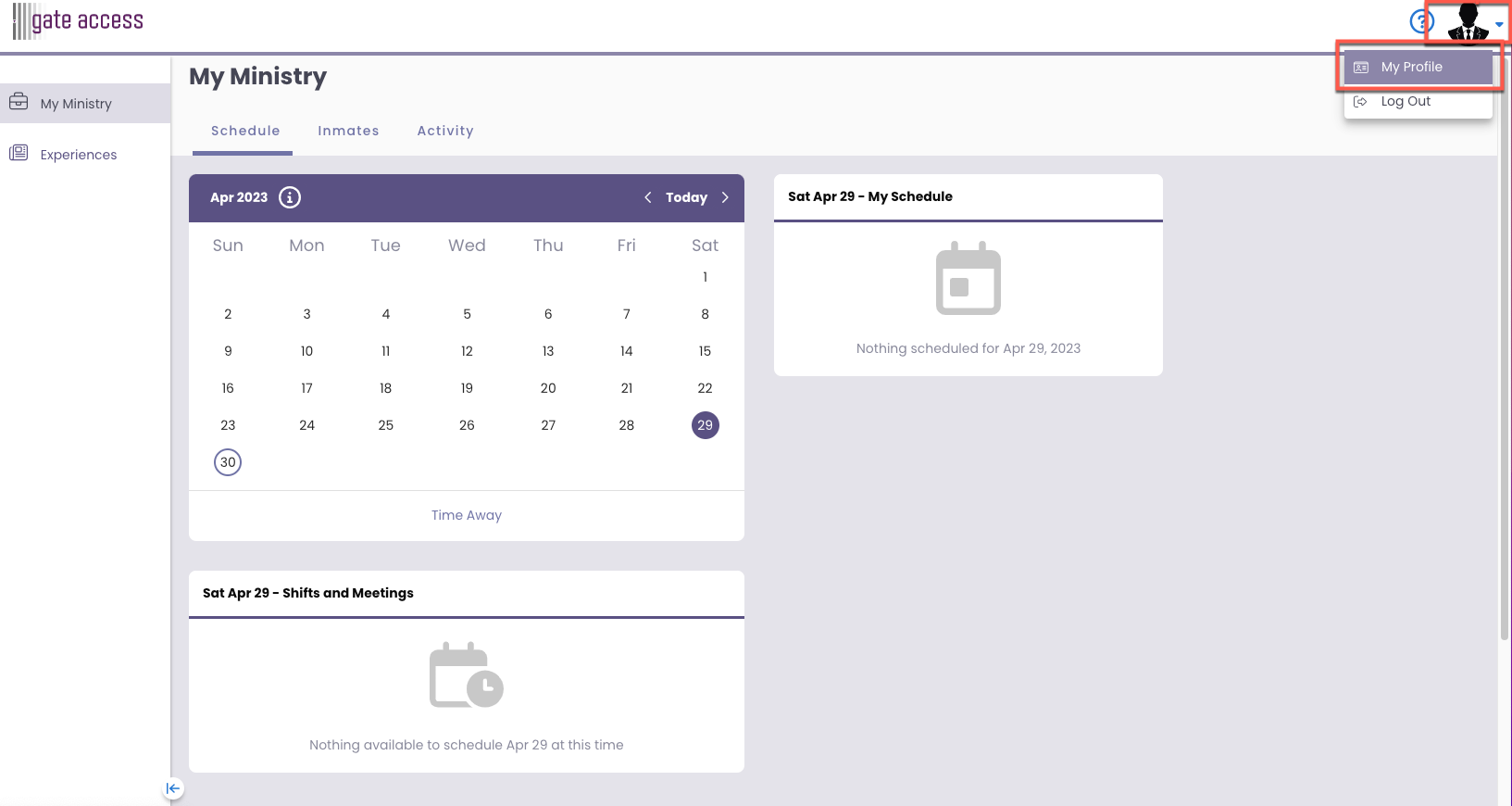Image resolution: width=1512 pixels, height=806 pixels.
Task: Click Nothing available to schedule Apr 29 text
Action: [467, 745]
